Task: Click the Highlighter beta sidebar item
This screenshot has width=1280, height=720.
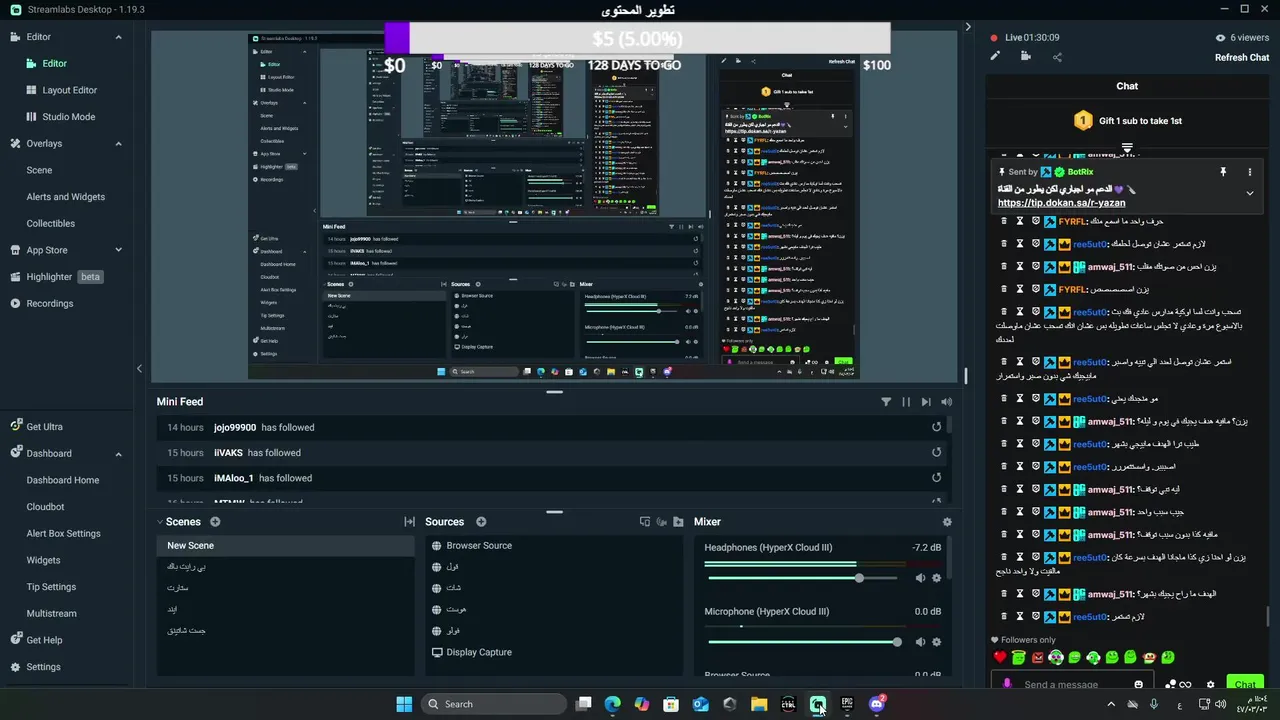Action: pyautogui.click(x=57, y=277)
